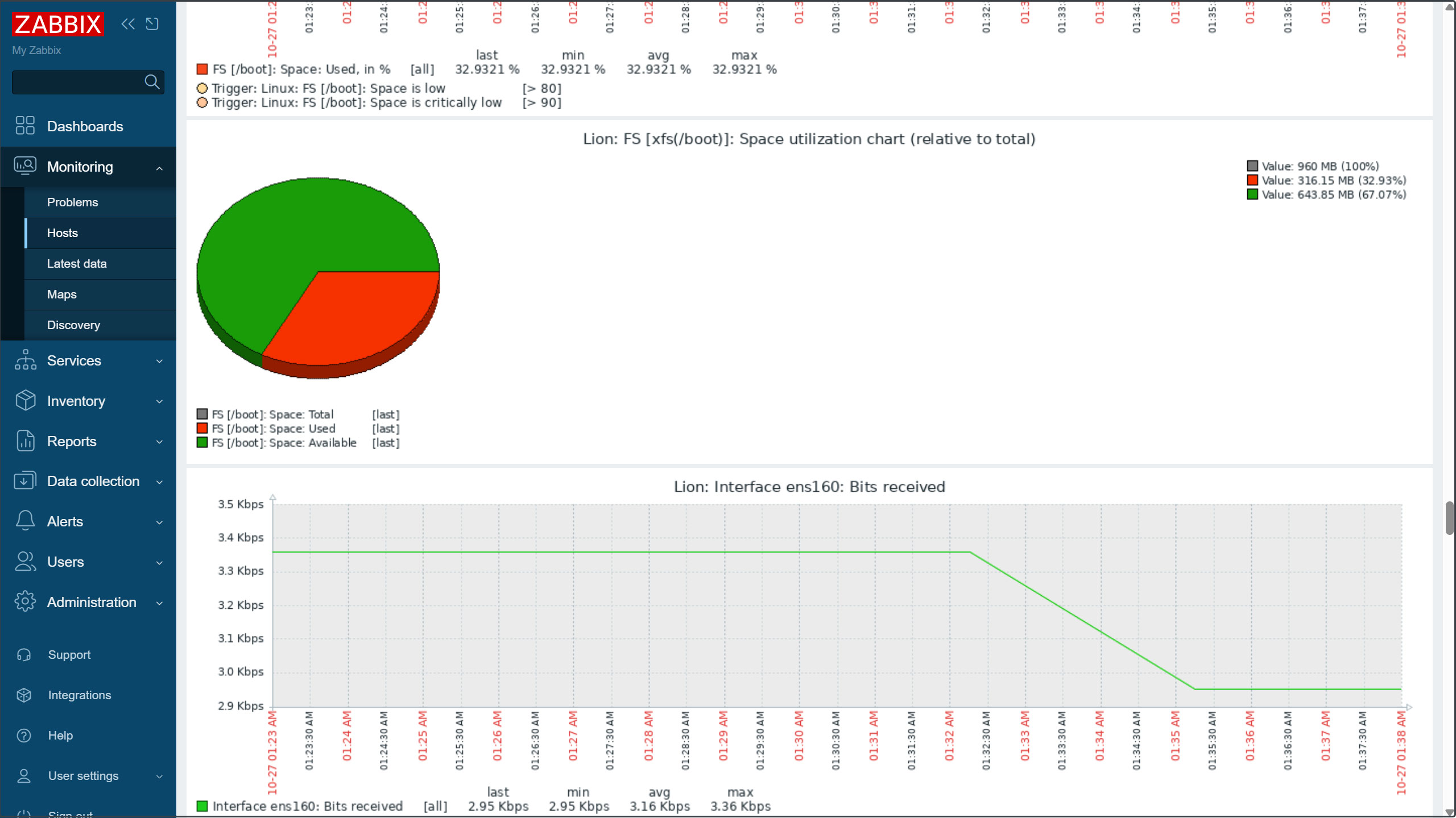Focus the sidebar search input field
The height and width of the screenshot is (818, 1456).
point(77,82)
